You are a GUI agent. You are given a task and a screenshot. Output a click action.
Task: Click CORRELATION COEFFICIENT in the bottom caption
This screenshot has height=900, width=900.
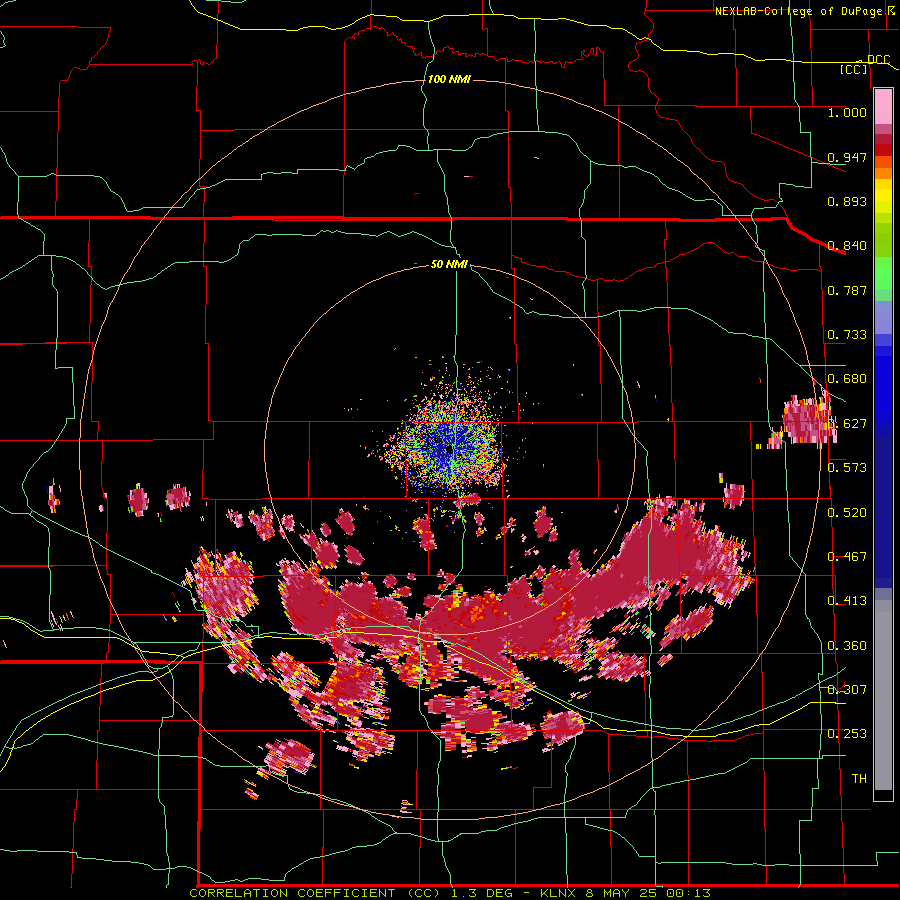pos(292,893)
